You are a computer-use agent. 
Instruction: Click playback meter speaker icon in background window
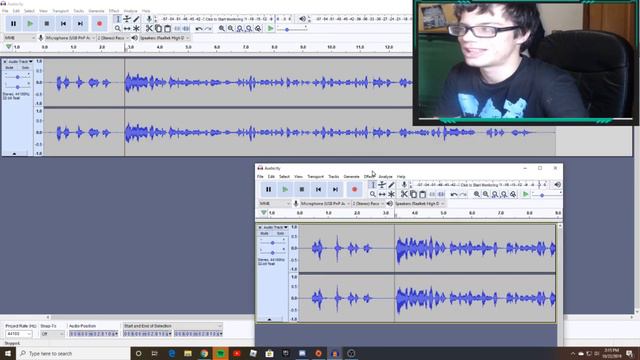302,19
